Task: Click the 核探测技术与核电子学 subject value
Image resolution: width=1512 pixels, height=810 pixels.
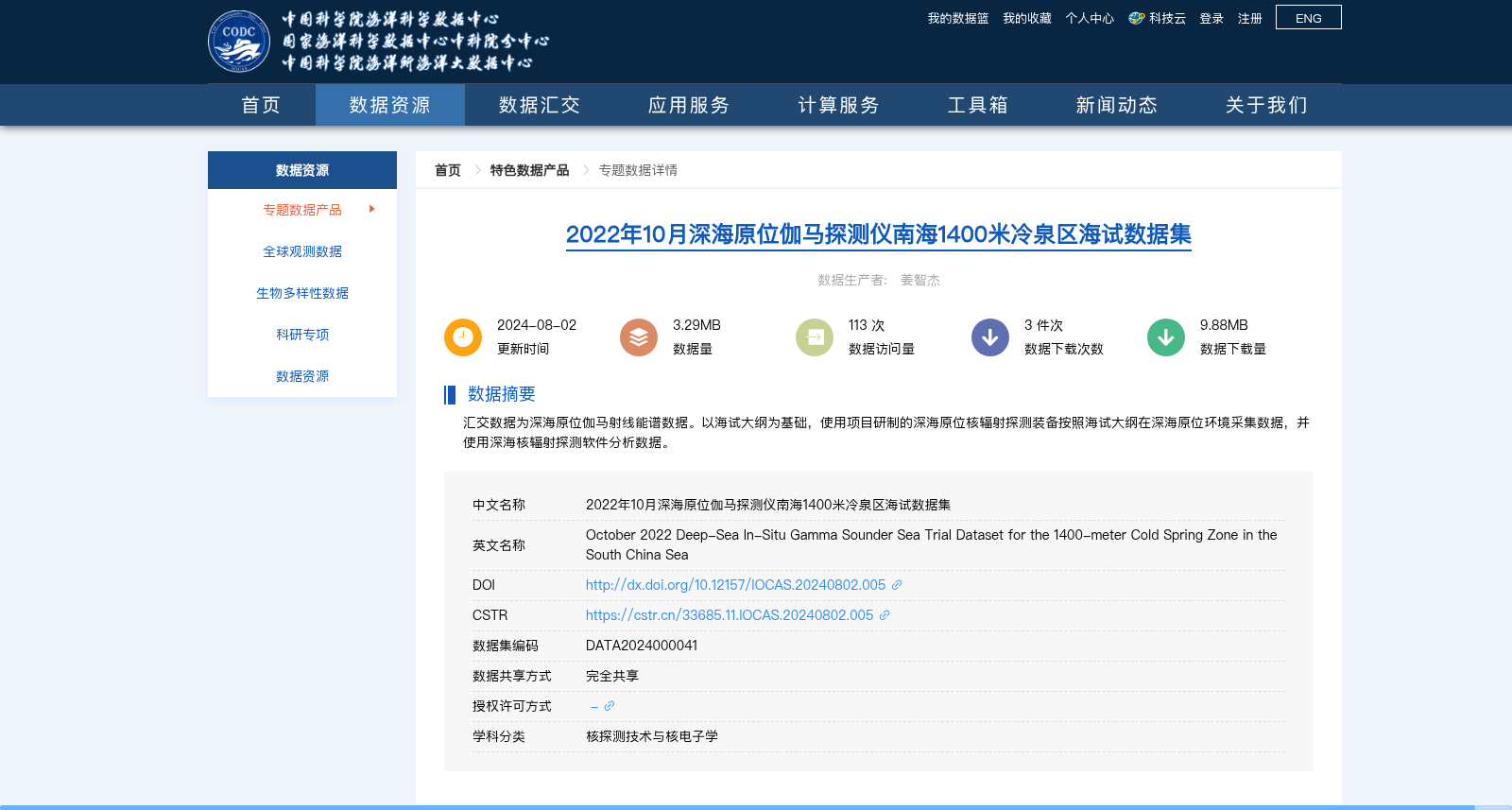Action: point(652,736)
